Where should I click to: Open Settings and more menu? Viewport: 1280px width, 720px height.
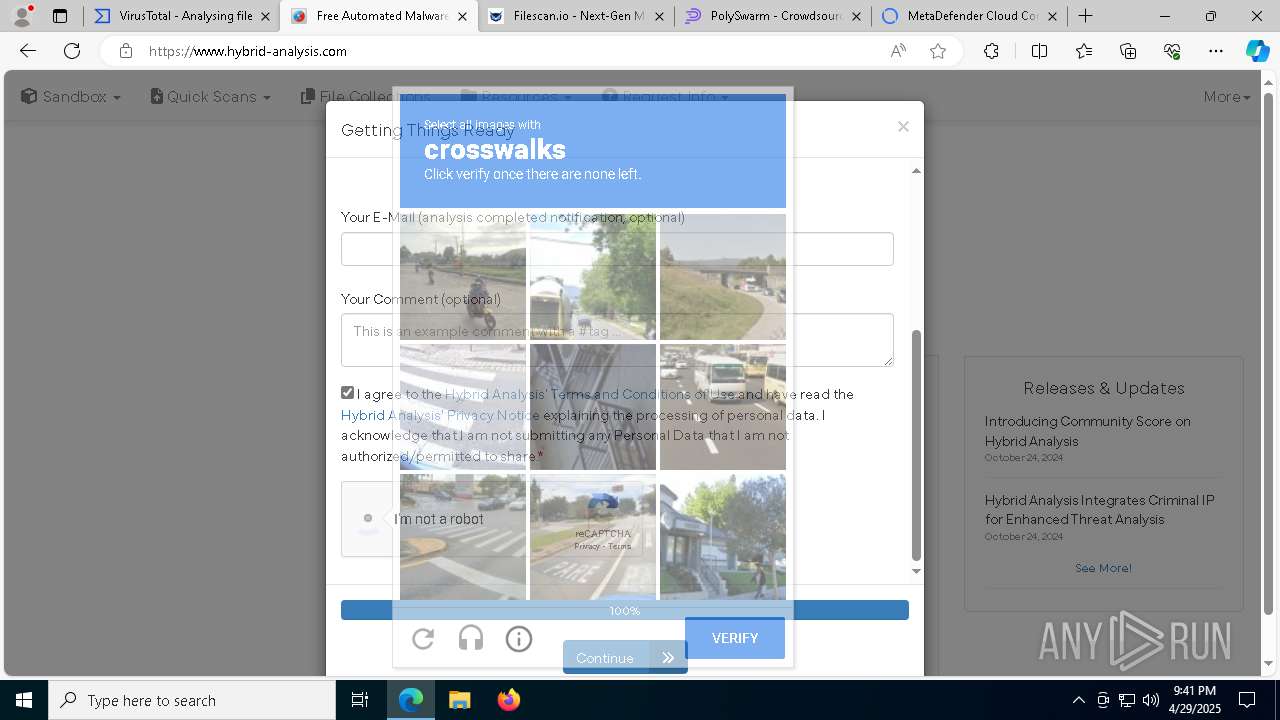(1216, 51)
